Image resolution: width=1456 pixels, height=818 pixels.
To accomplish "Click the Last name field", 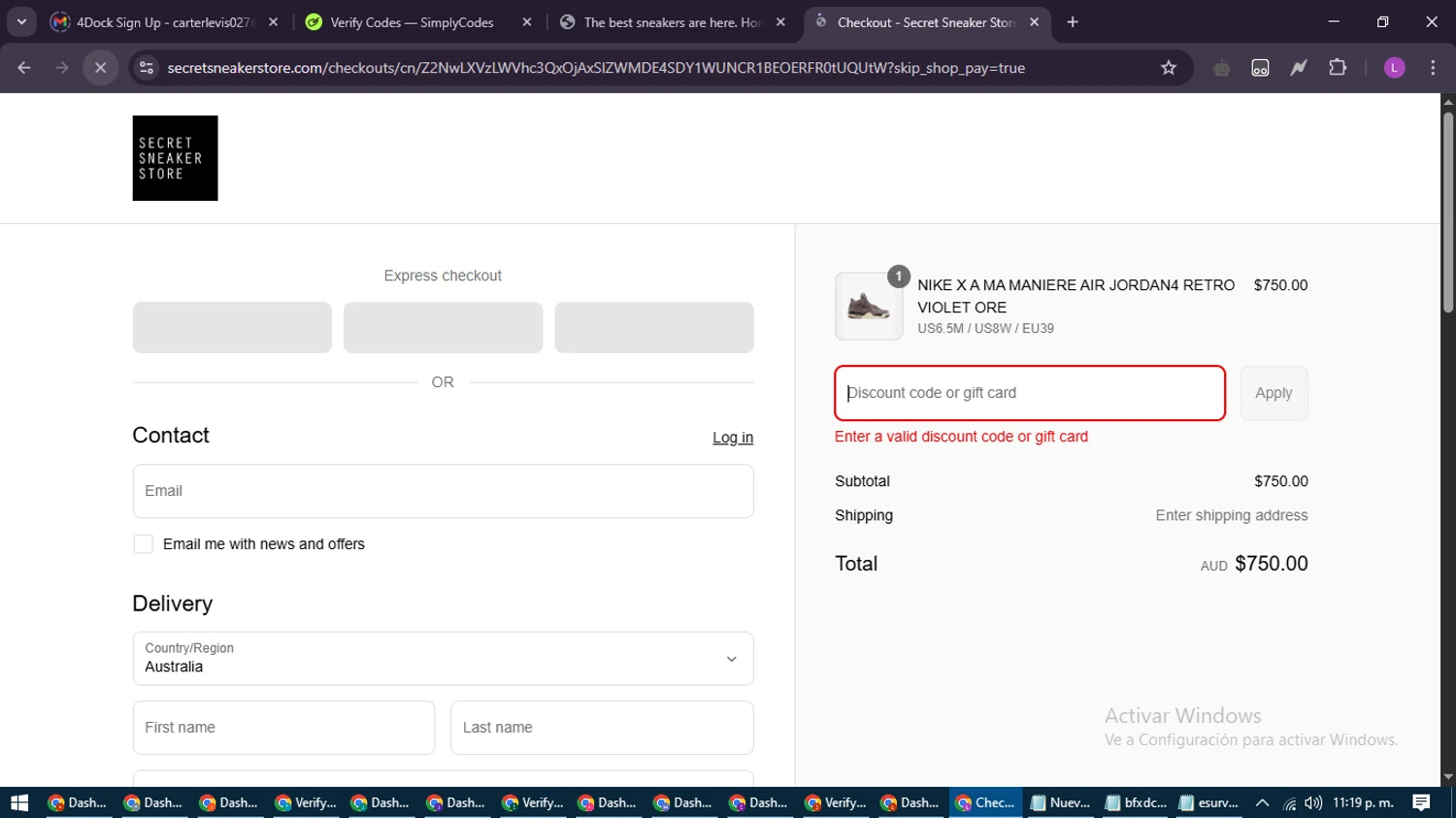I will (x=602, y=728).
